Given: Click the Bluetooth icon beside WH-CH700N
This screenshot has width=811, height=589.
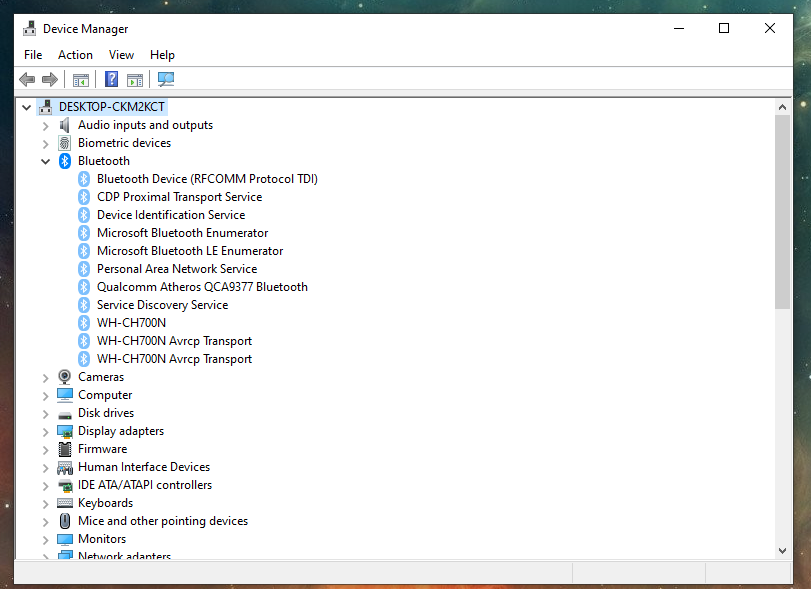Looking at the screenshot, I should pyautogui.click(x=84, y=323).
